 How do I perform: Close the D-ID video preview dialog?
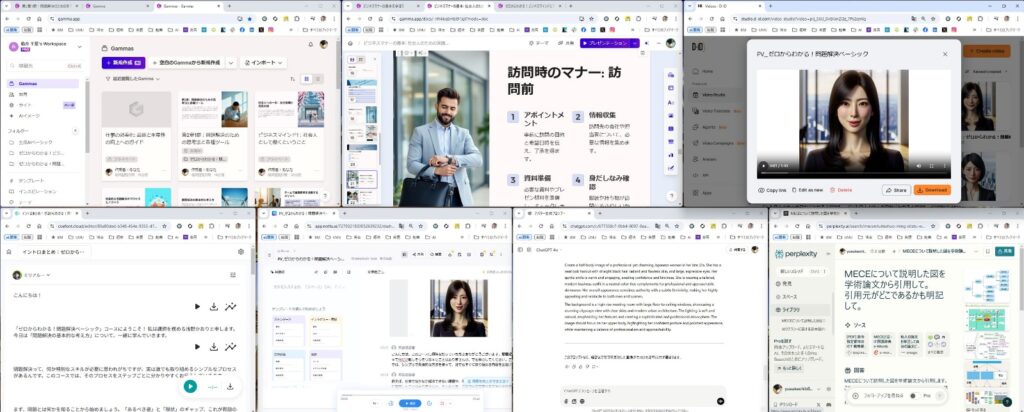(944, 54)
